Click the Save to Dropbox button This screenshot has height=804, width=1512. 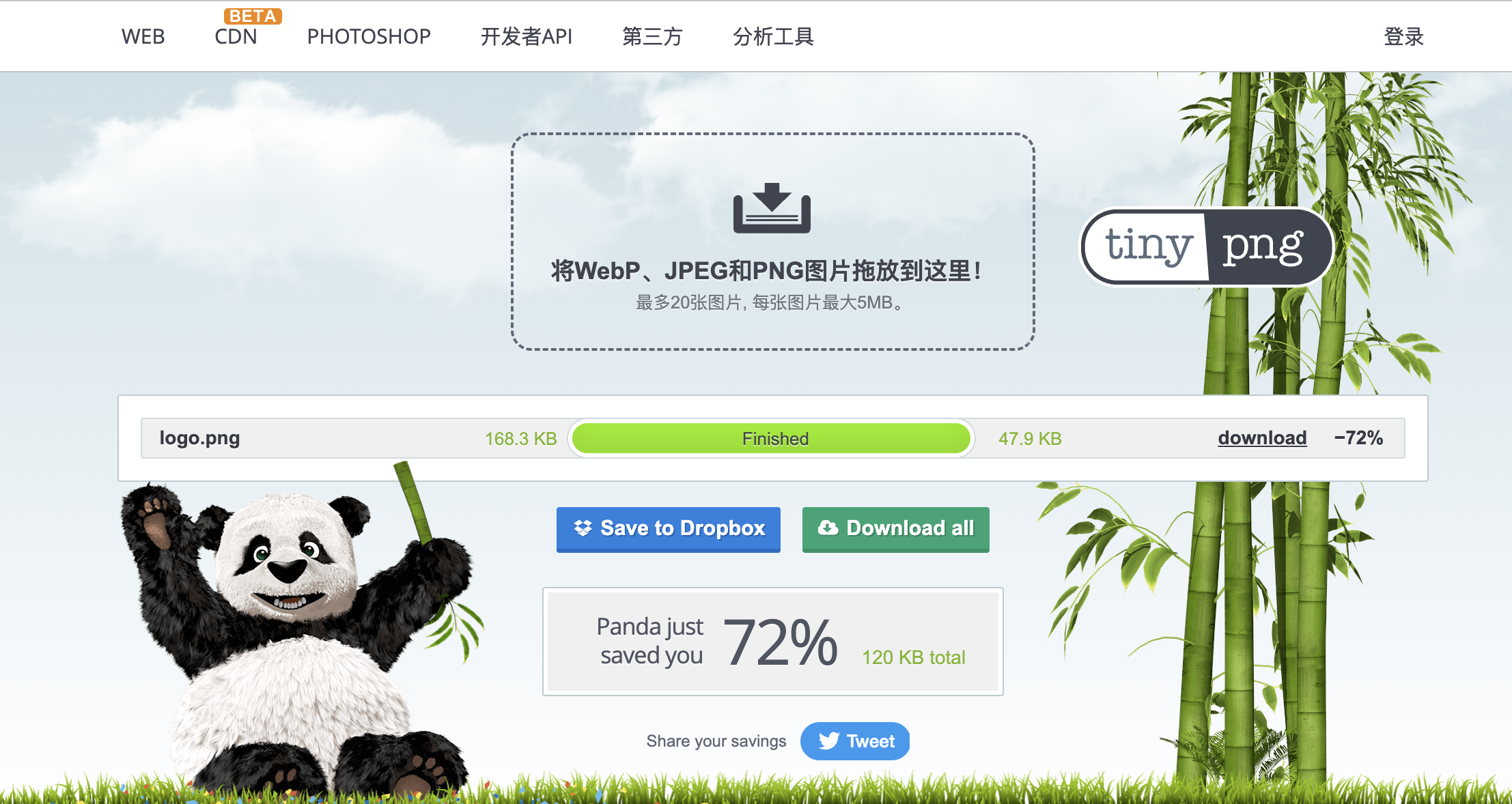pyautogui.click(x=669, y=529)
